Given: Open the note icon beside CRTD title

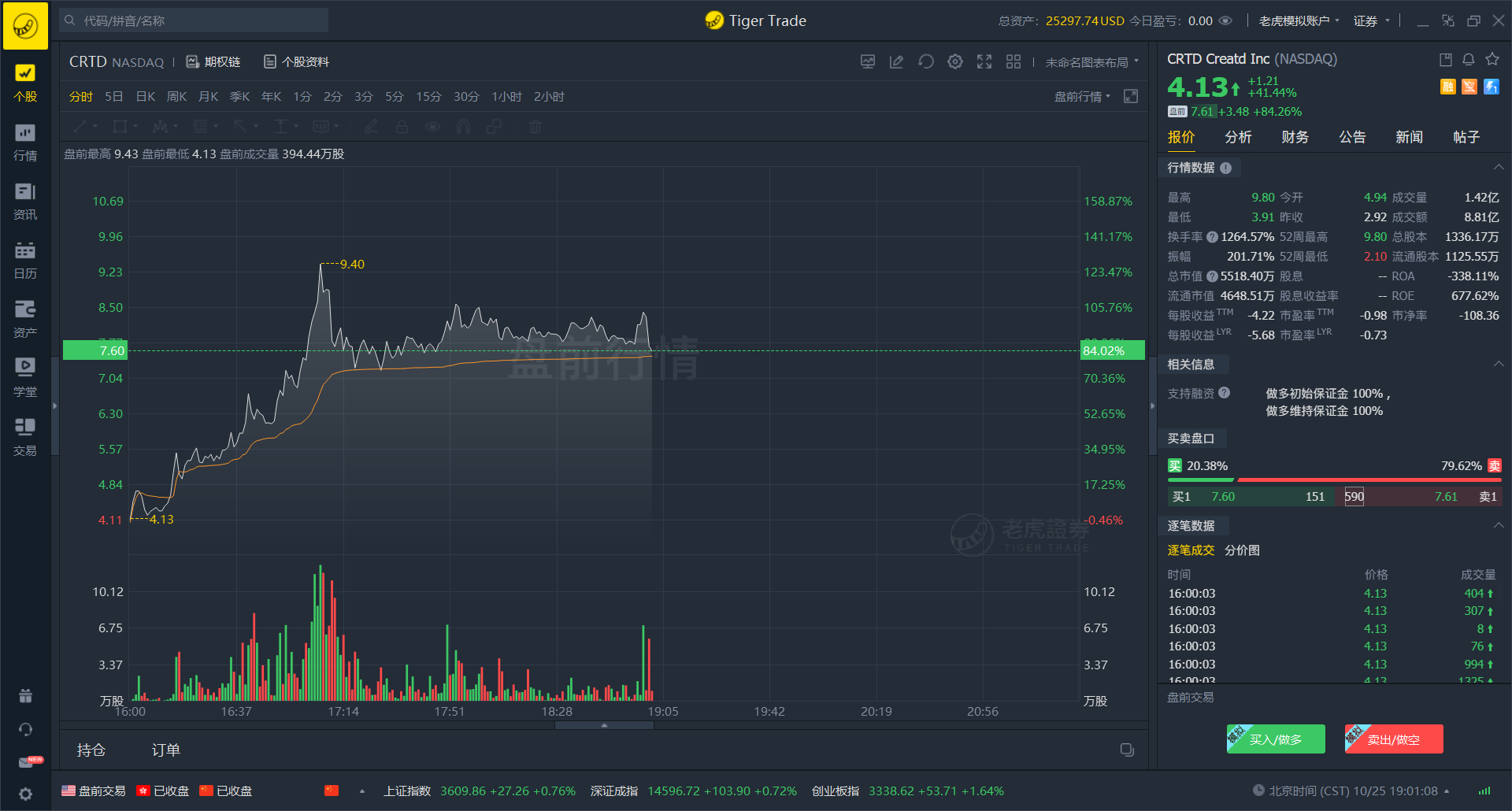Looking at the screenshot, I should pyautogui.click(x=1446, y=59).
